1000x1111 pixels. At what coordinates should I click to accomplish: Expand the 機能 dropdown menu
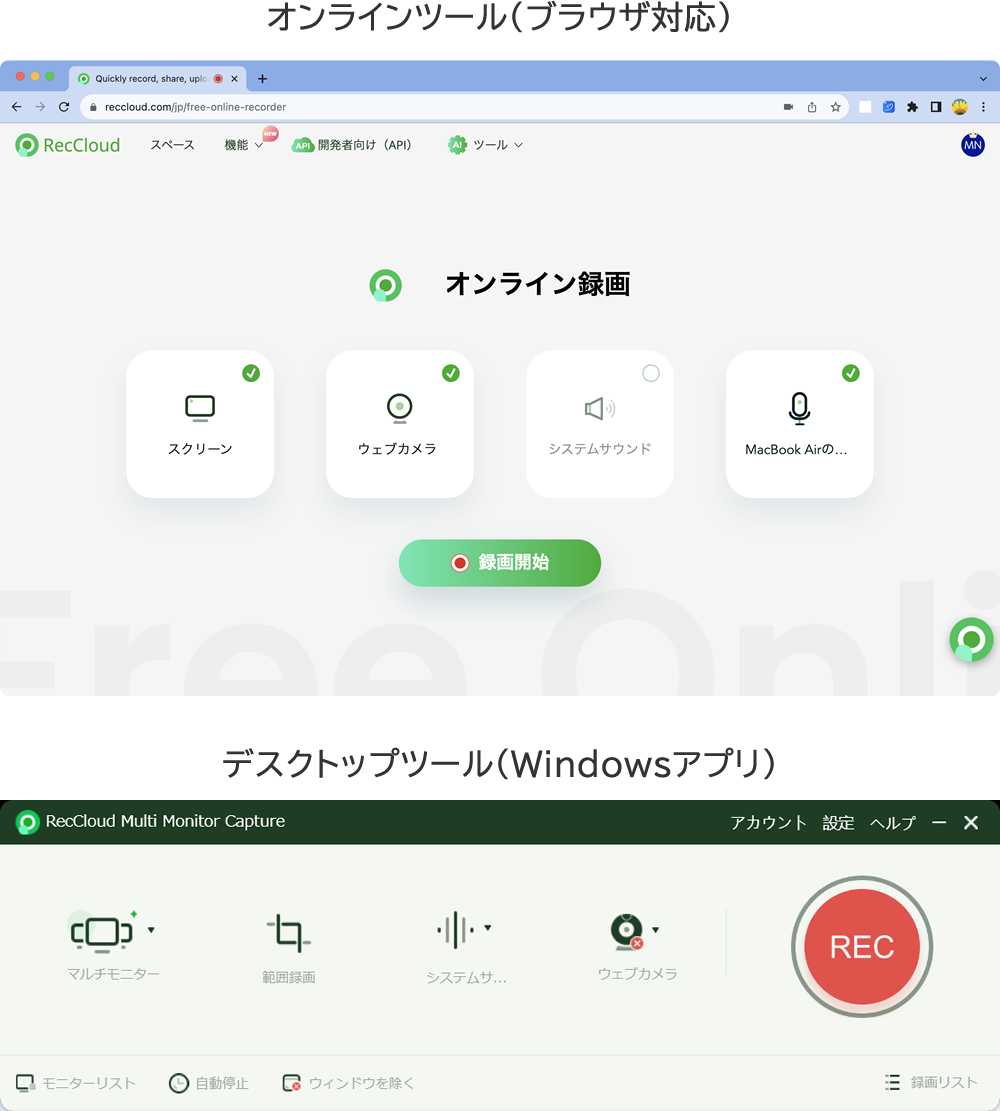click(x=244, y=145)
